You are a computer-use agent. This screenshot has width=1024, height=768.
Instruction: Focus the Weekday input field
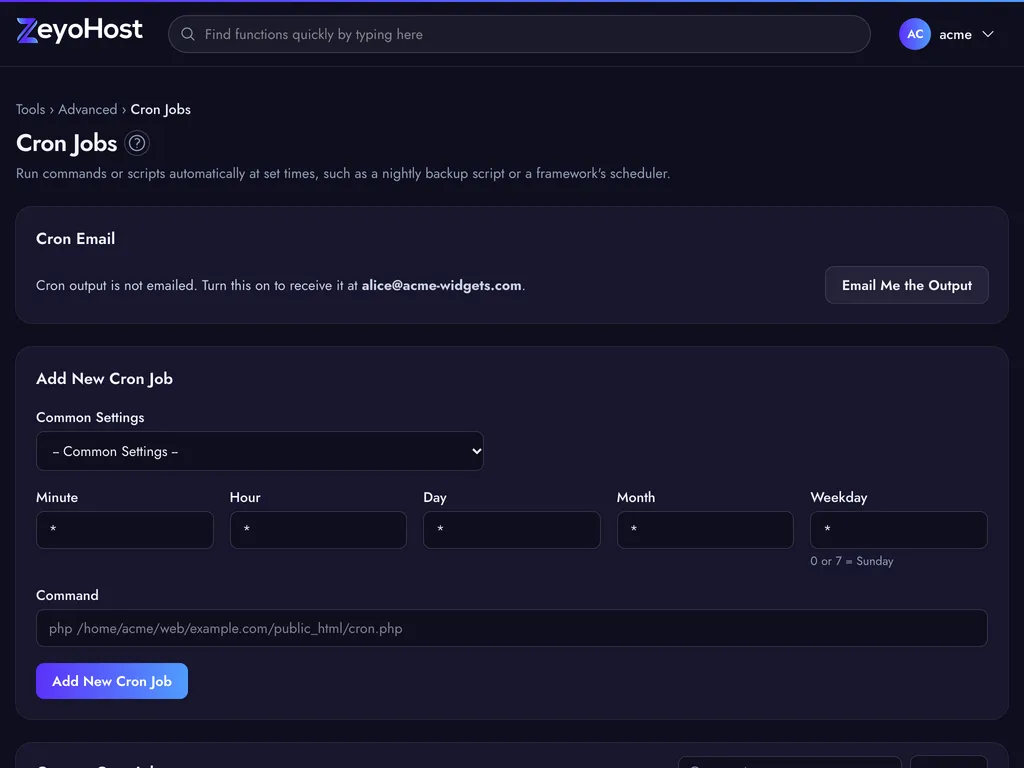(899, 530)
